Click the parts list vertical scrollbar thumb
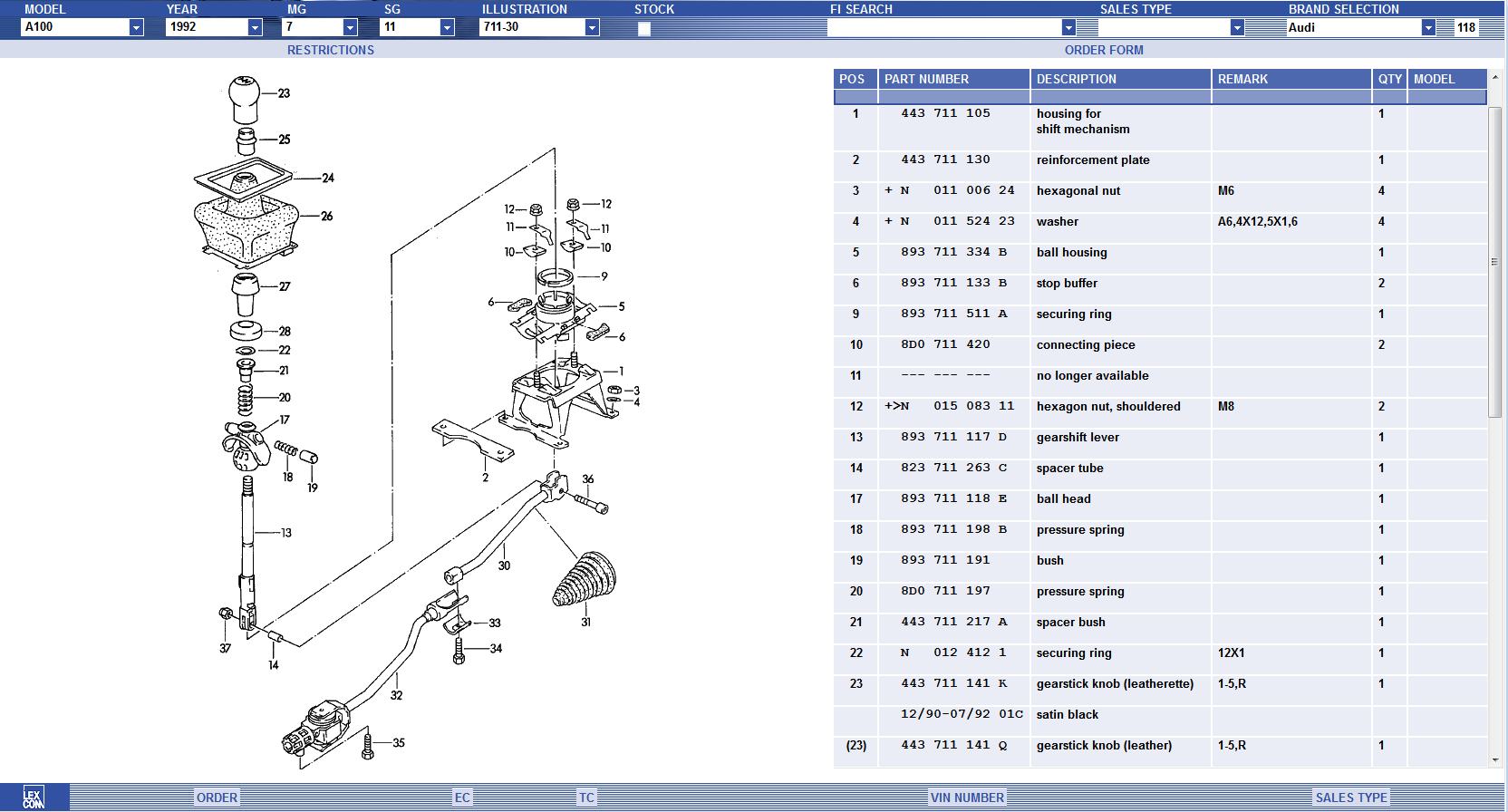The image size is (1508, 812). pos(1494,261)
